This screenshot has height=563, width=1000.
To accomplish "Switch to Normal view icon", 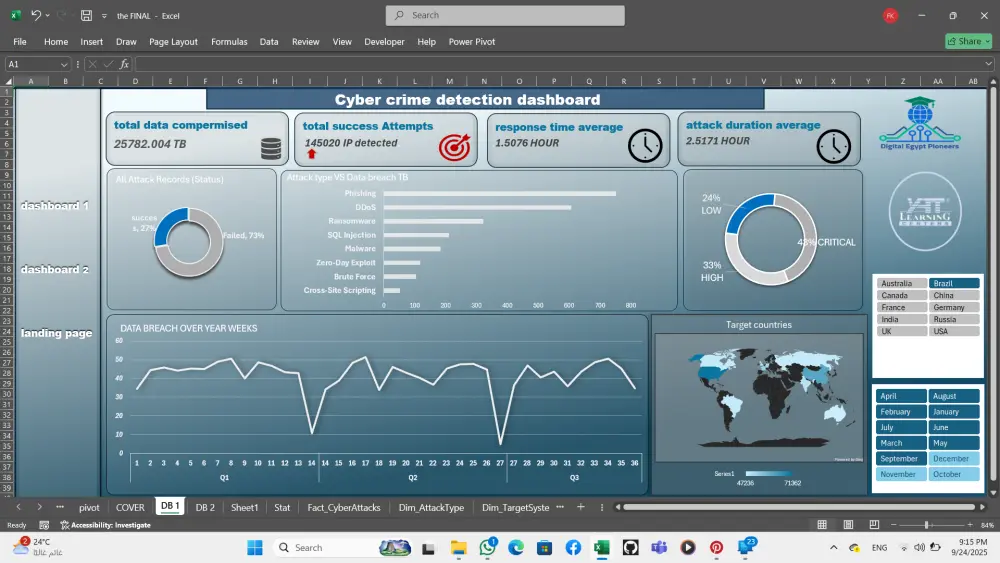I will coord(822,525).
